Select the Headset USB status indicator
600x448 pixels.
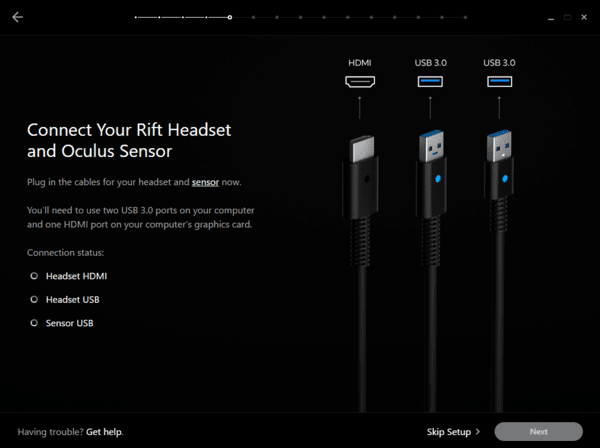click(34, 299)
